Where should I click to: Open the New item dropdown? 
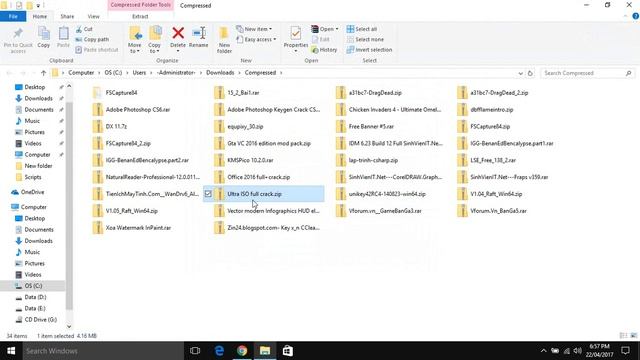(x=254, y=29)
